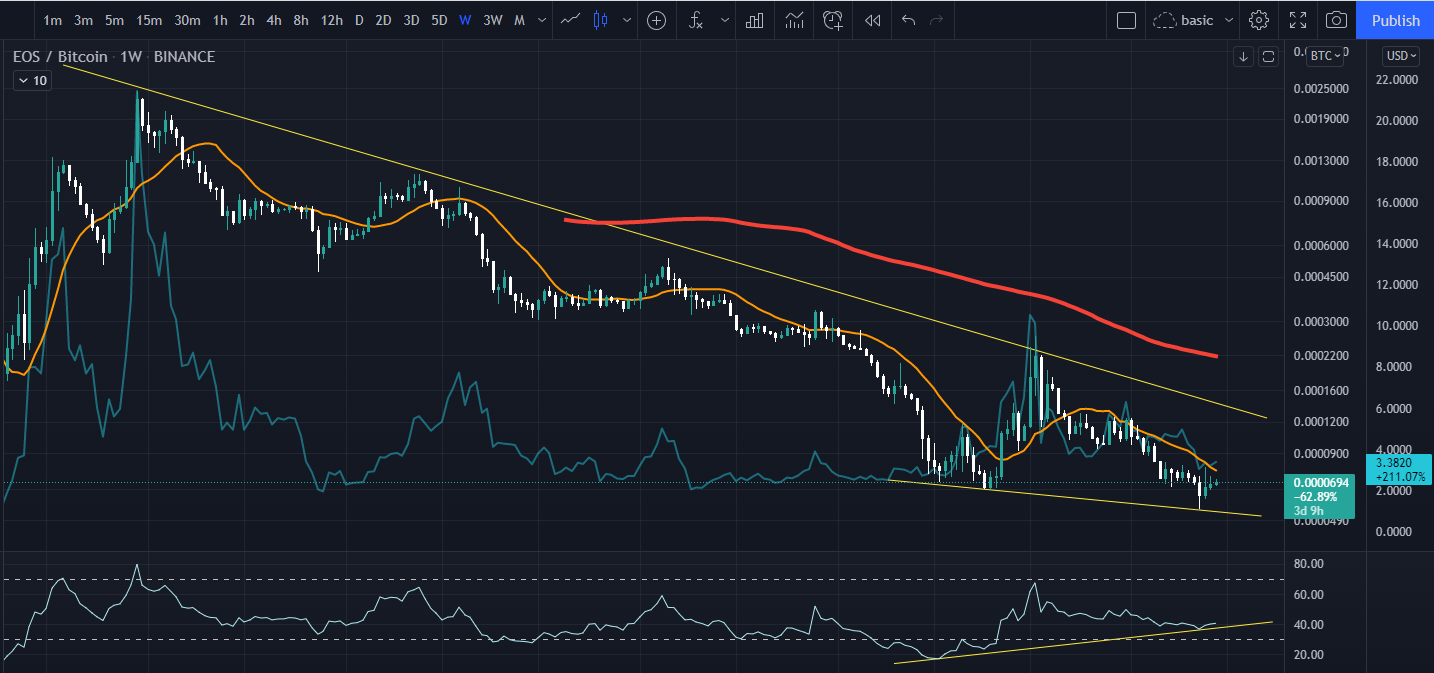Open the BTC price scale currency dropdown
The image size is (1434, 673).
[1325, 56]
